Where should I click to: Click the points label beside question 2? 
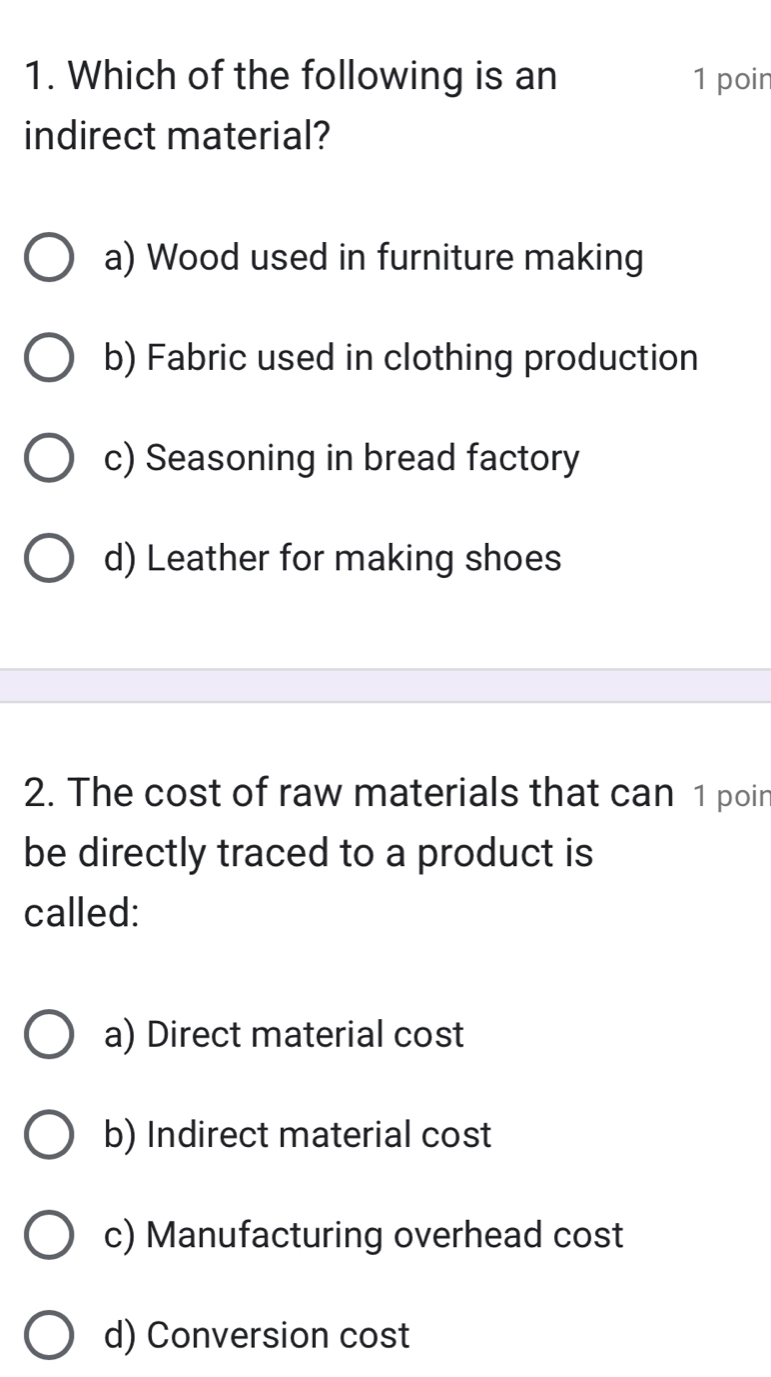click(729, 795)
